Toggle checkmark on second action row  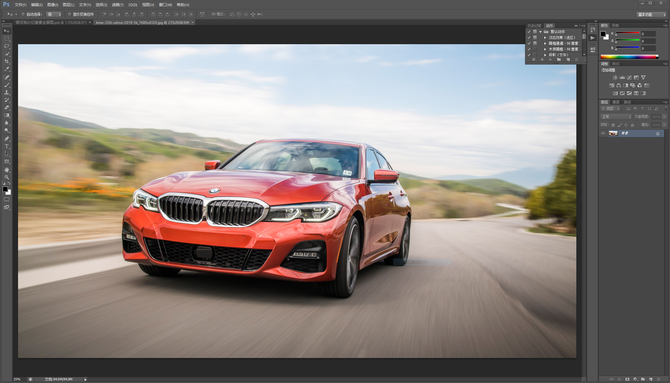529,38
